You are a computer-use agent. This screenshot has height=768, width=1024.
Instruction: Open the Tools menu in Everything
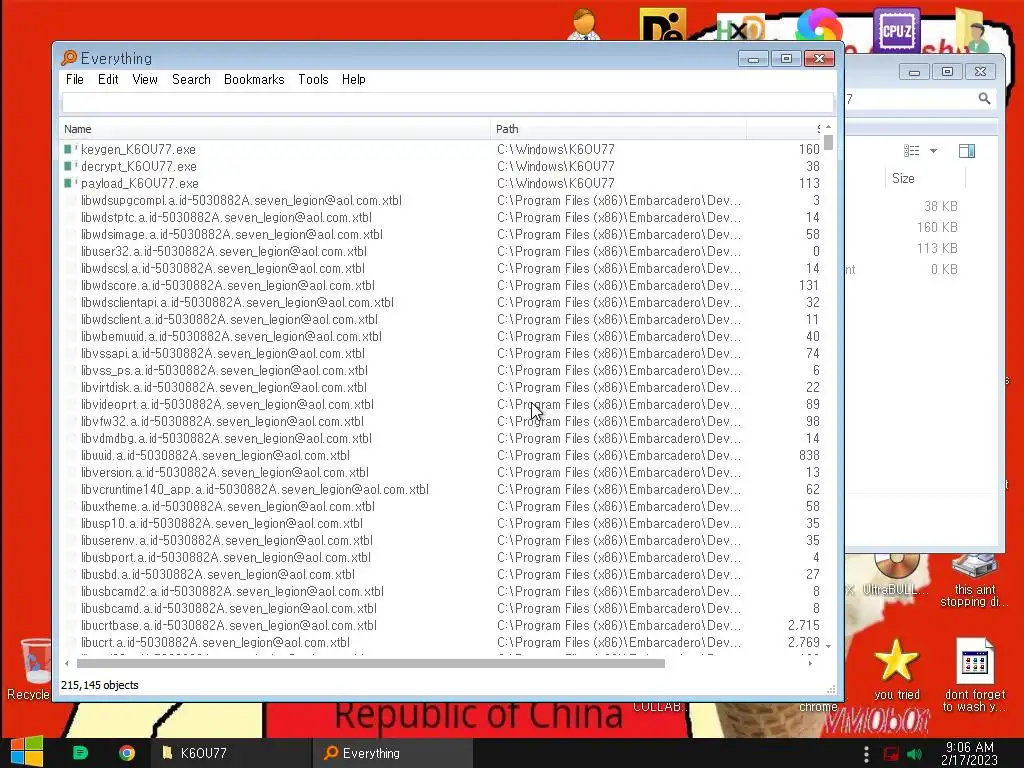tap(313, 80)
